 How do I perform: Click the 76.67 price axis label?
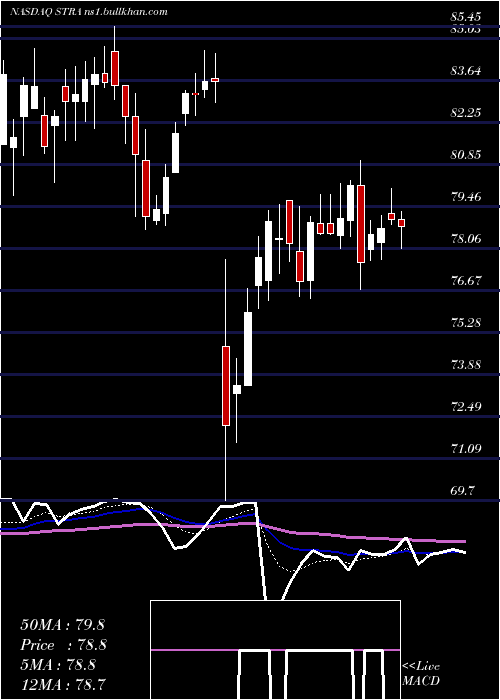click(x=466, y=281)
